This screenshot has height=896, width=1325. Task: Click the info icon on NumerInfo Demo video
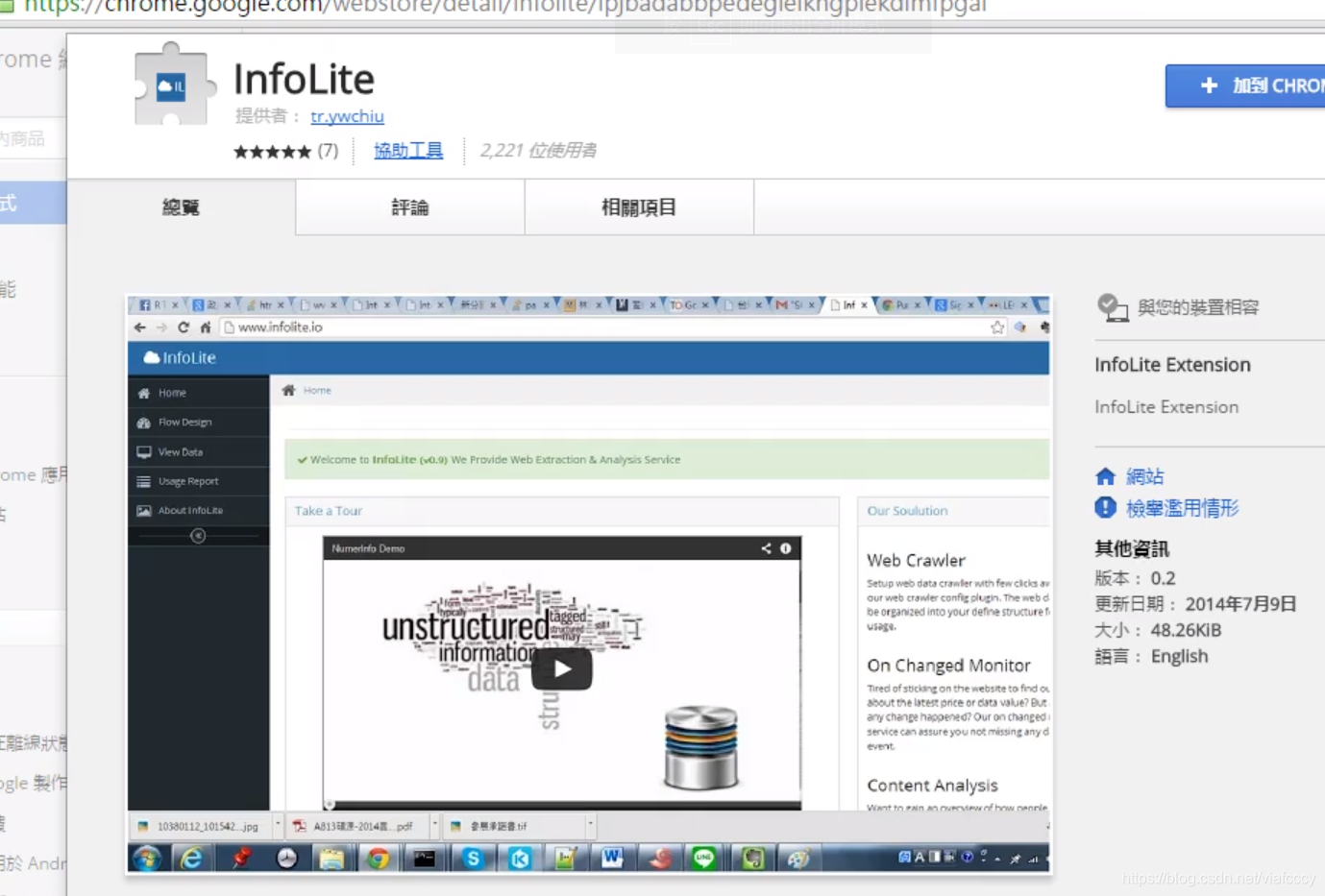pyautogui.click(x=785, y=548)
